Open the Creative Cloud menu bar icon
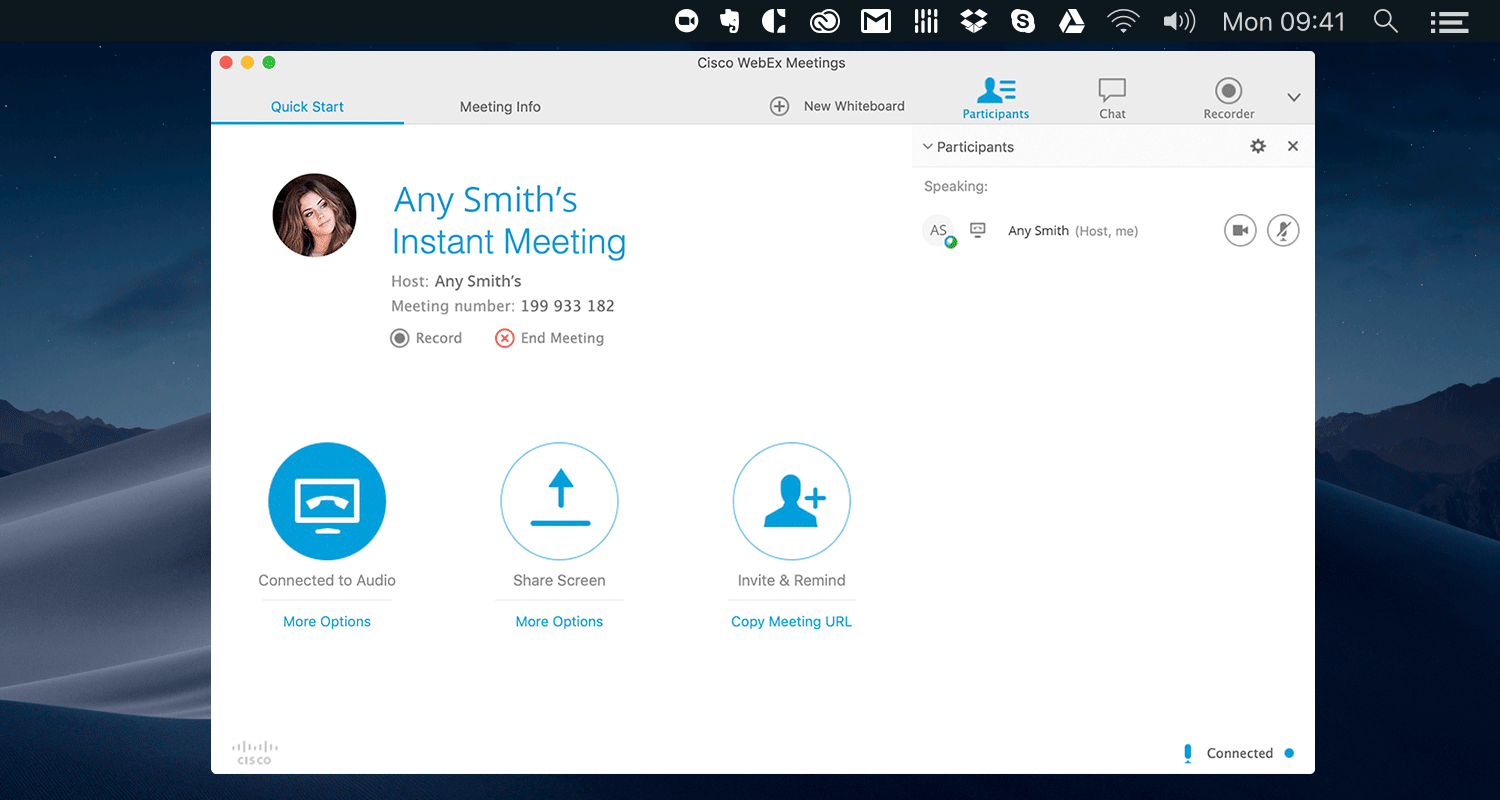The width and height of the screenshot is (1500, 800). coord(824,21)
